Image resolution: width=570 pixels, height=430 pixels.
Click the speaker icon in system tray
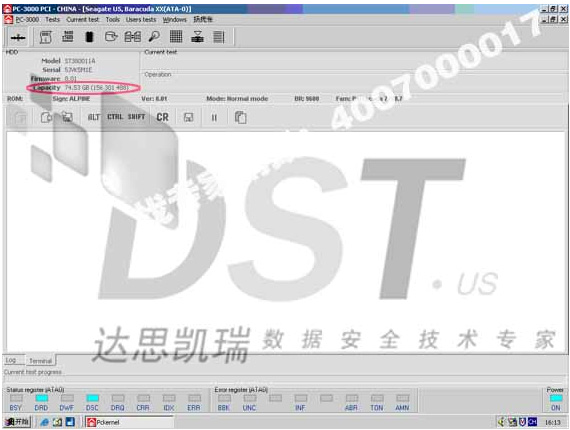coord(502,422)
